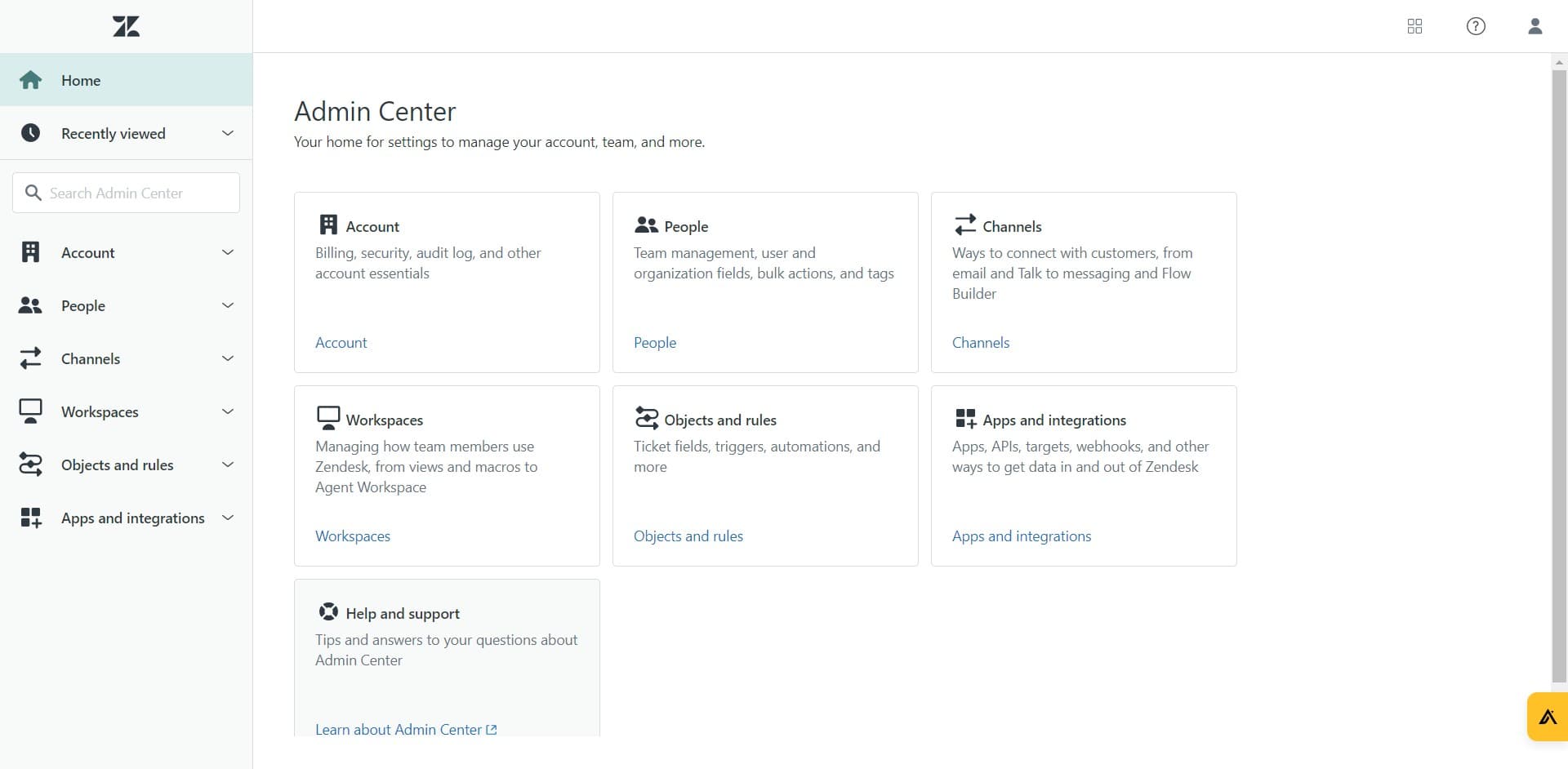Click the Workspaces monitor icon in sidebar
The image size is (1568, 769).
tap(30, 411)
